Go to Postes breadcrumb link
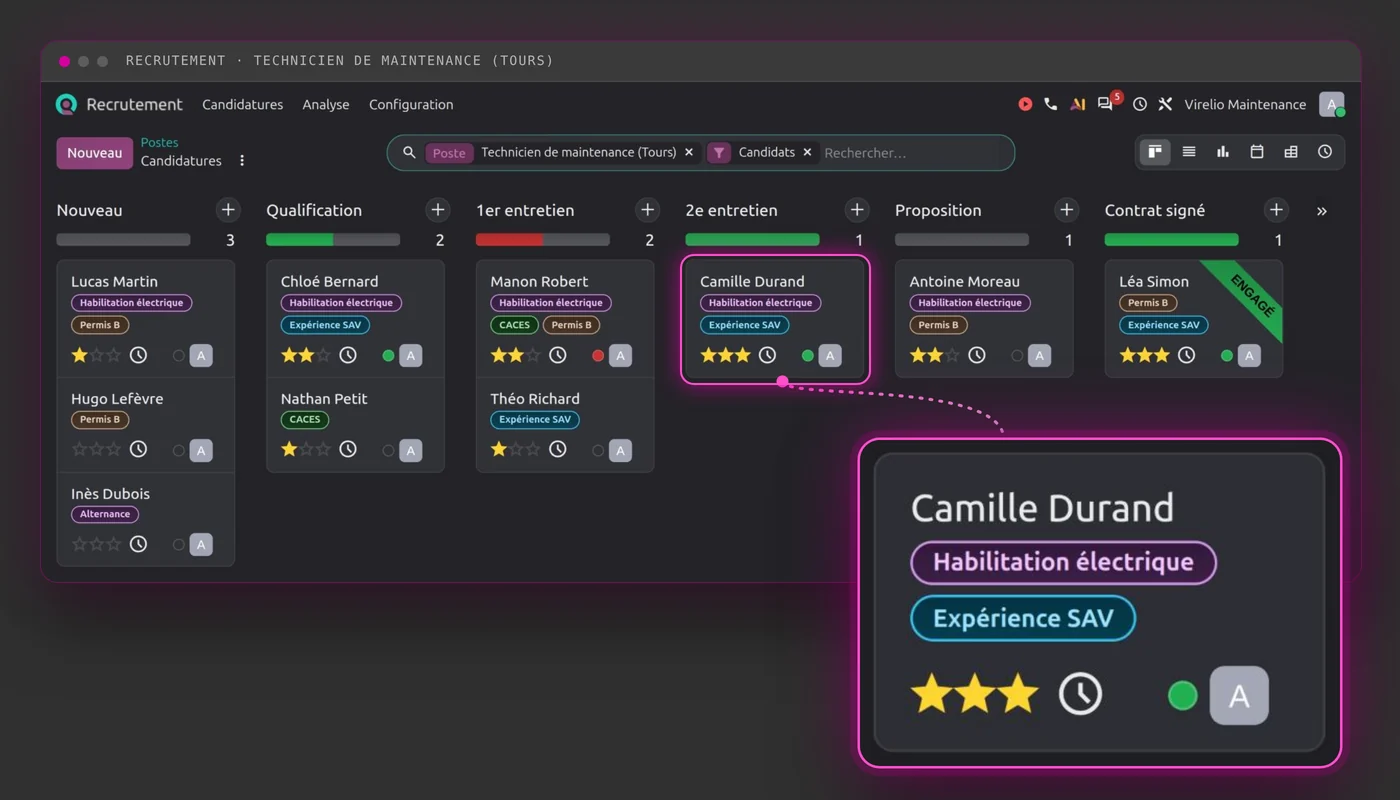The width and height of the screenshot is (1400, 800). 160,143
